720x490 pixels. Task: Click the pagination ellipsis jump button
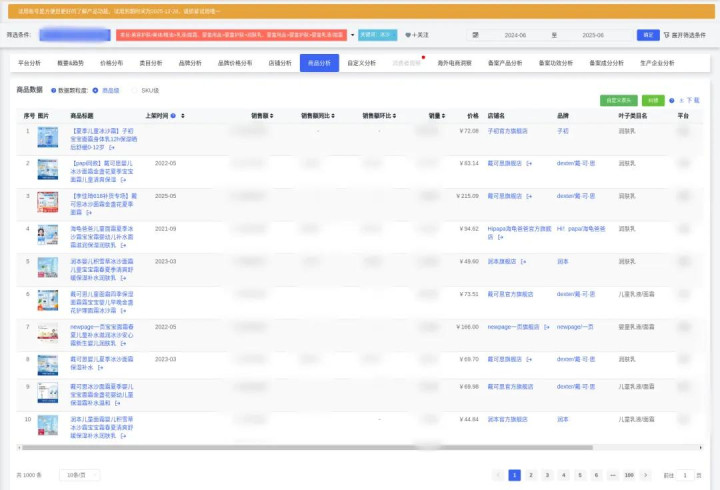(613, 475)
